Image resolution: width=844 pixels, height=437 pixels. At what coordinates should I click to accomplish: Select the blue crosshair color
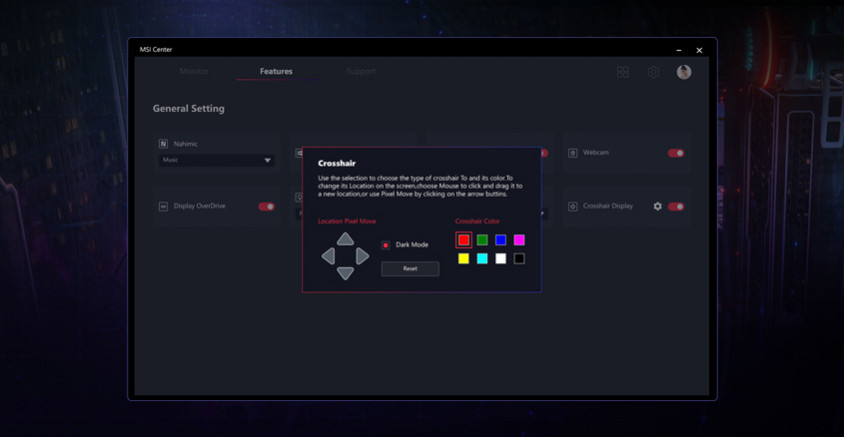point(501,240)
